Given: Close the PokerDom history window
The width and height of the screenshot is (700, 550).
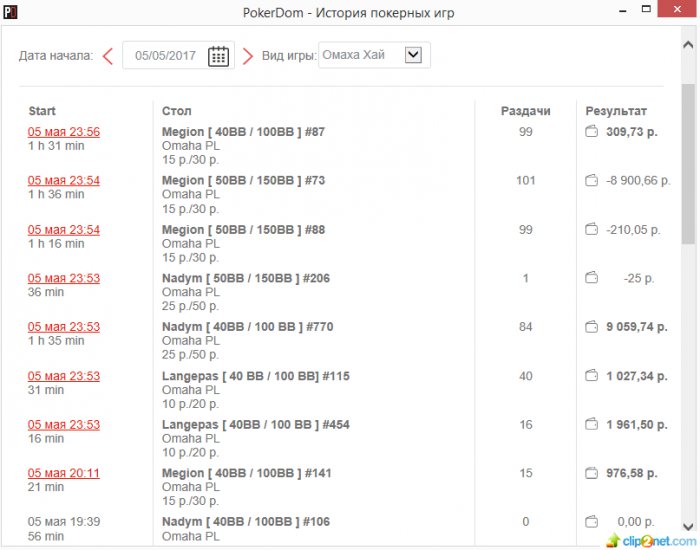Looking at the screenshot, I should click(678, 9).
